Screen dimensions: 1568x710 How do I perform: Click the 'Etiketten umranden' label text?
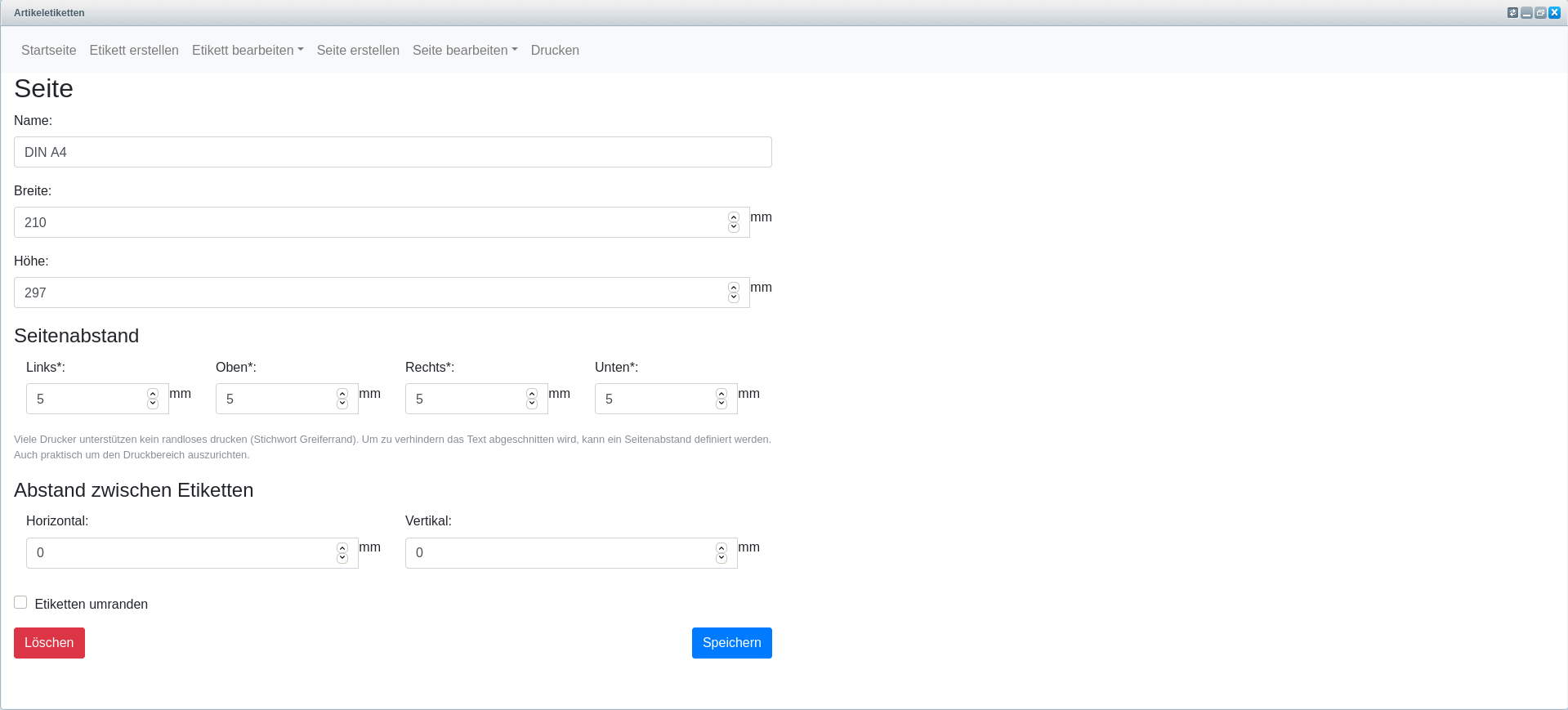[92, 604]
